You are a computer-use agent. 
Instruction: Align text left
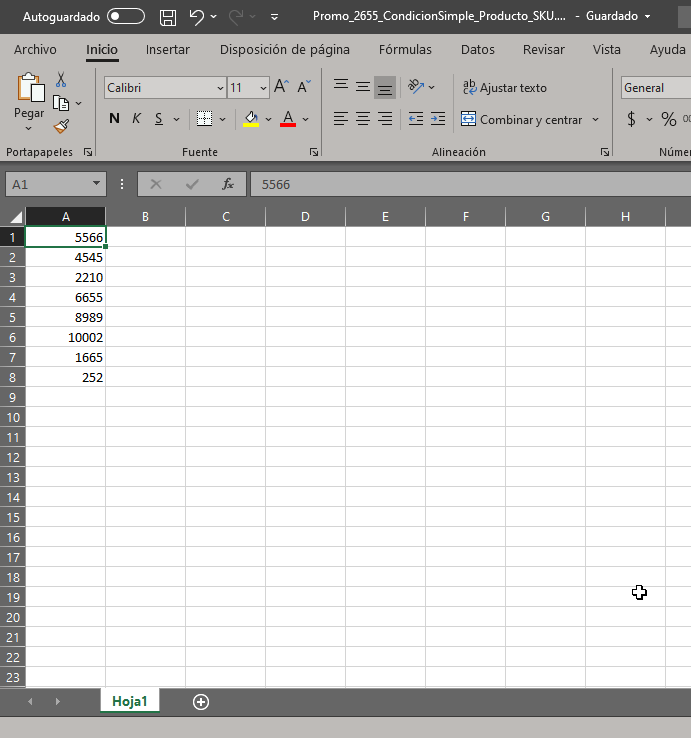(x=341, y=119)
